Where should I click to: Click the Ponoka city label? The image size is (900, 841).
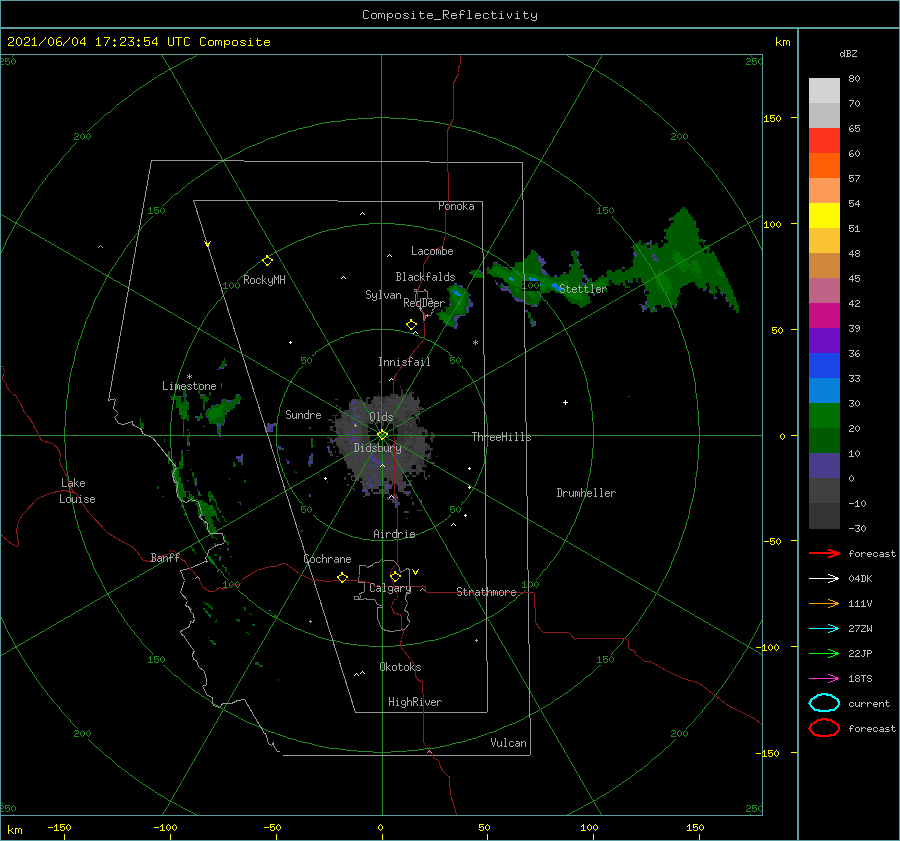click(456, 206)
